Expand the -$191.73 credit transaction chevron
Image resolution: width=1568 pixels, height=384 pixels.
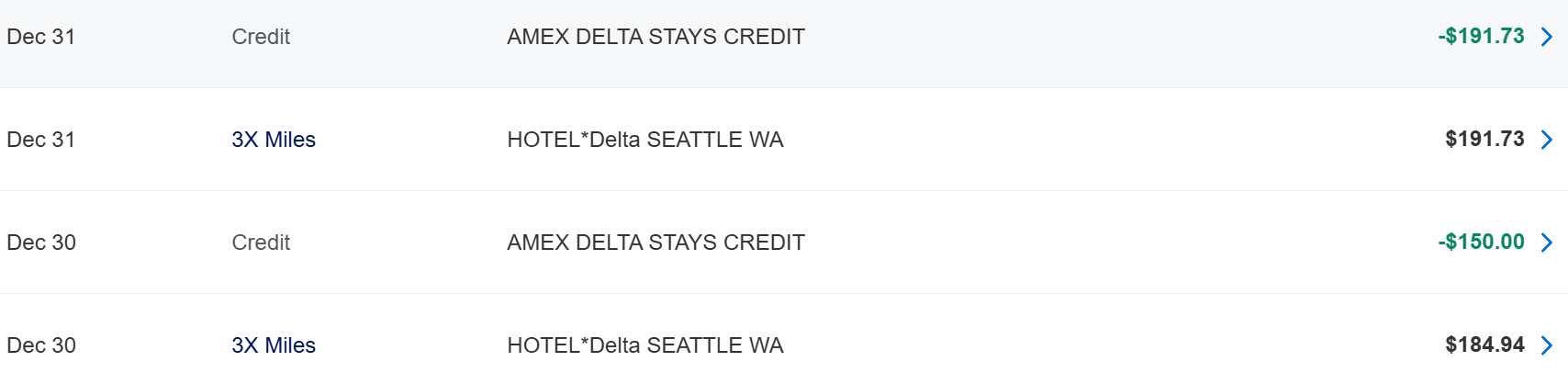1547,37
